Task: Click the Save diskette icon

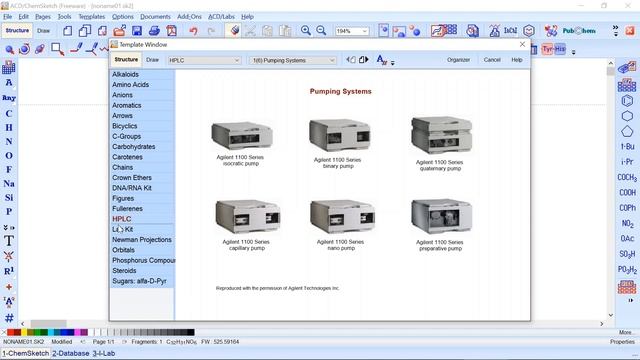Action: [137, 31]
